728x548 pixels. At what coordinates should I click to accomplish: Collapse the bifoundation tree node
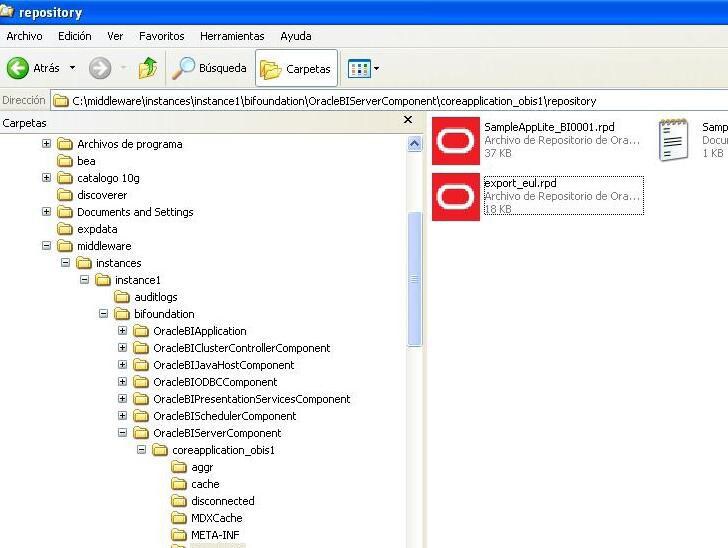104,314
